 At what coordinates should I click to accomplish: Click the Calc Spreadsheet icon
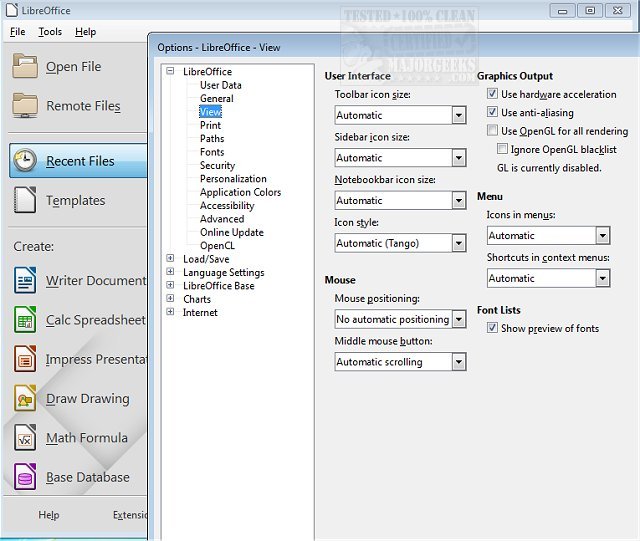[25, 319]
